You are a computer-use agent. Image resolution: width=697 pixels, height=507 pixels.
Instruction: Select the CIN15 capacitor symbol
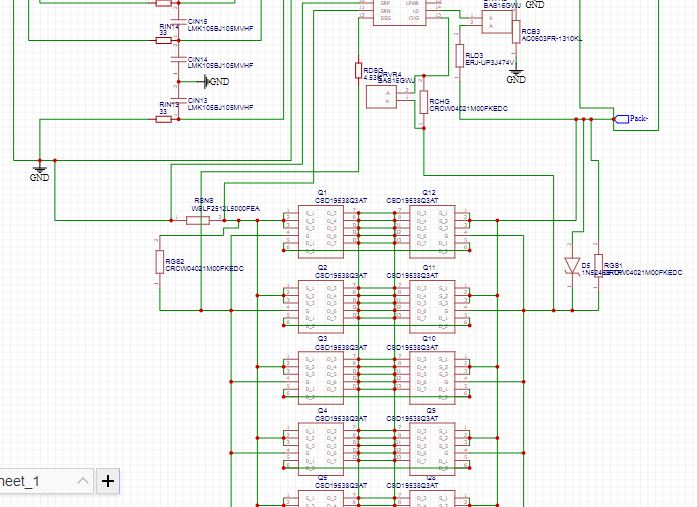pos(179,21)
